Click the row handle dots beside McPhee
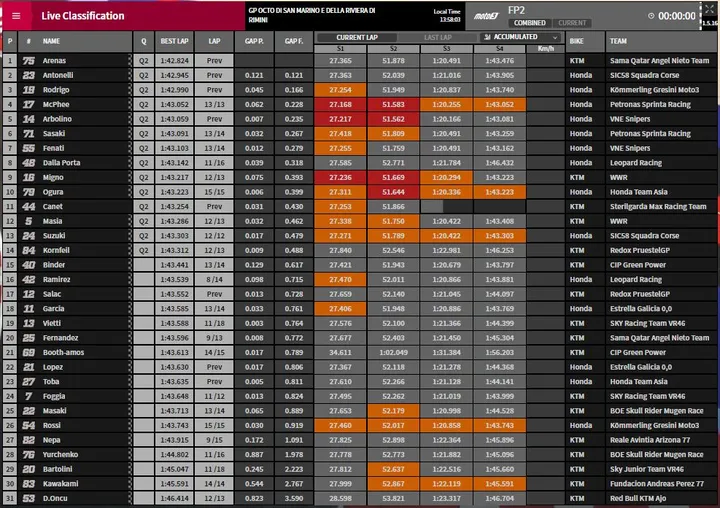The height and width of the screenshot is (508, 720). click(x=130, y=104)
